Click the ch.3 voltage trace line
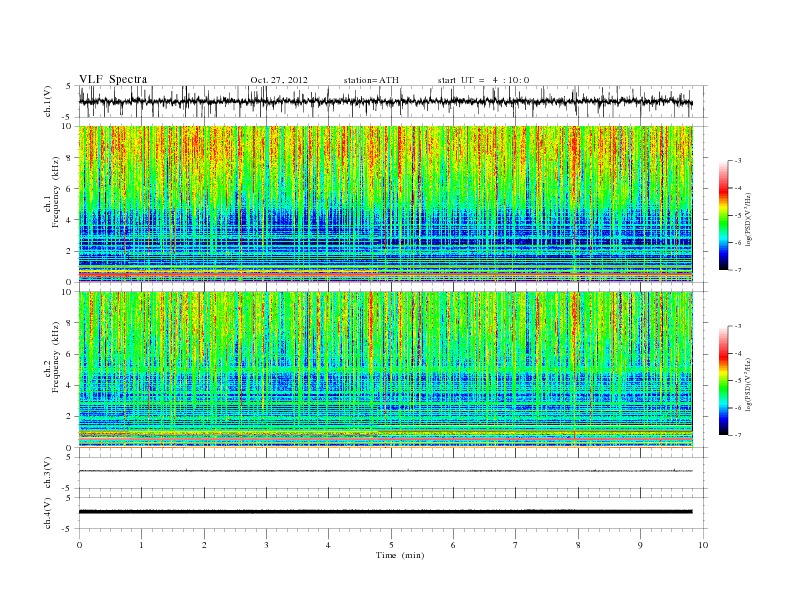 (x=386, y=471)
